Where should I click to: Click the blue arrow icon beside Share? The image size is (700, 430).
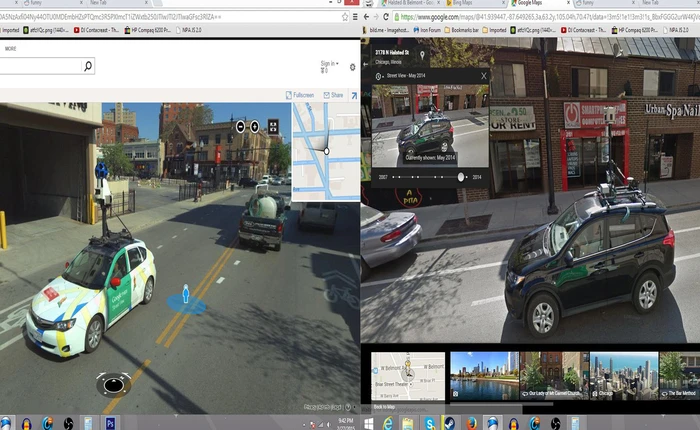pos(354,95)
